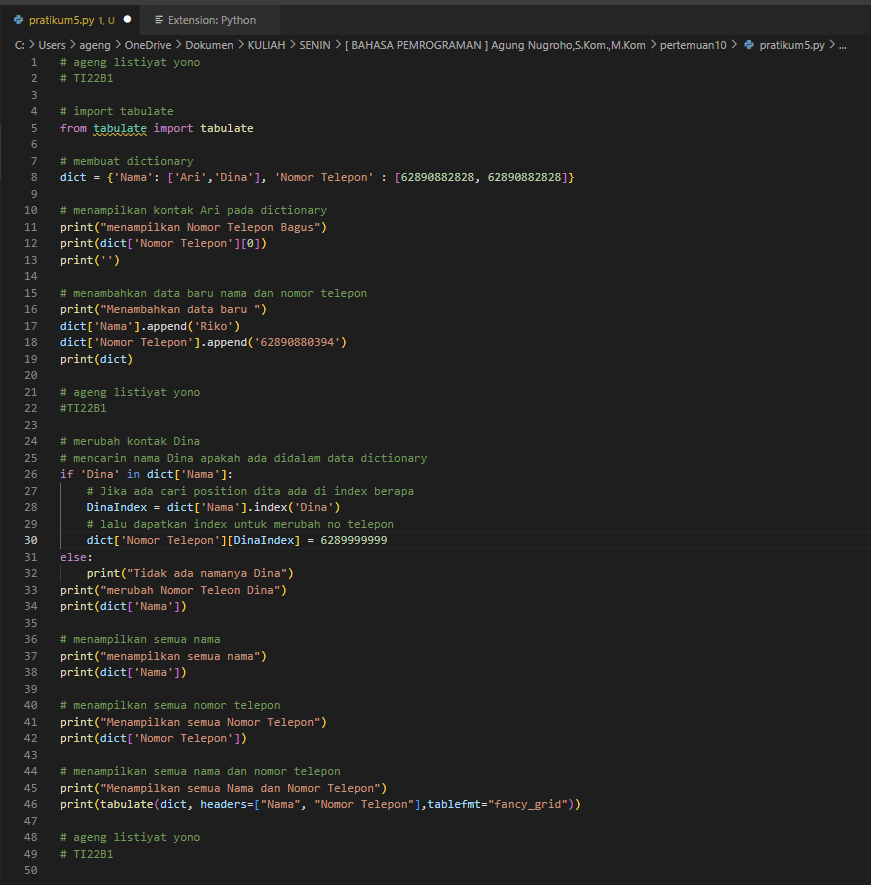Click print(dict['Nomor Telepon']) on line 42
871x885 pixels.
click(x=154, y=738)
